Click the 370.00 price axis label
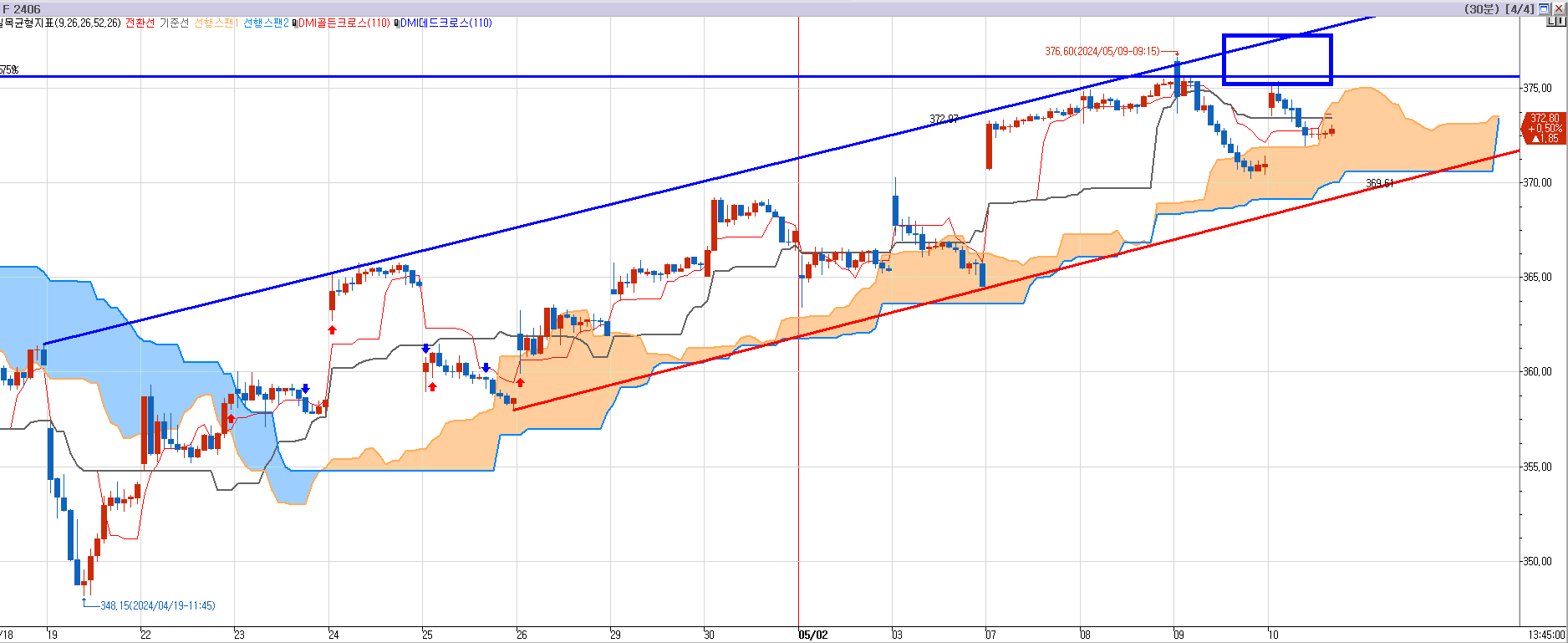Viewport: 1568px width, 643px height. pos(1538,182)
